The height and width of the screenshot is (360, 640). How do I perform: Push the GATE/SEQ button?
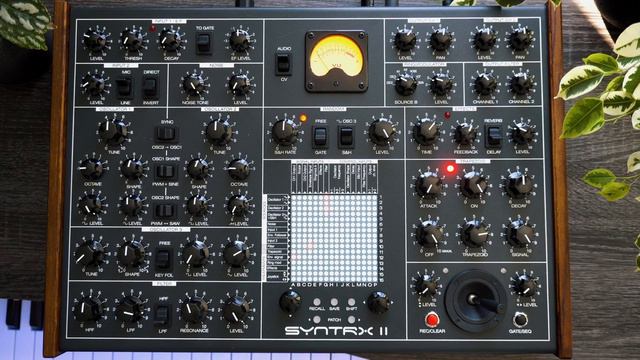[520, 319]
